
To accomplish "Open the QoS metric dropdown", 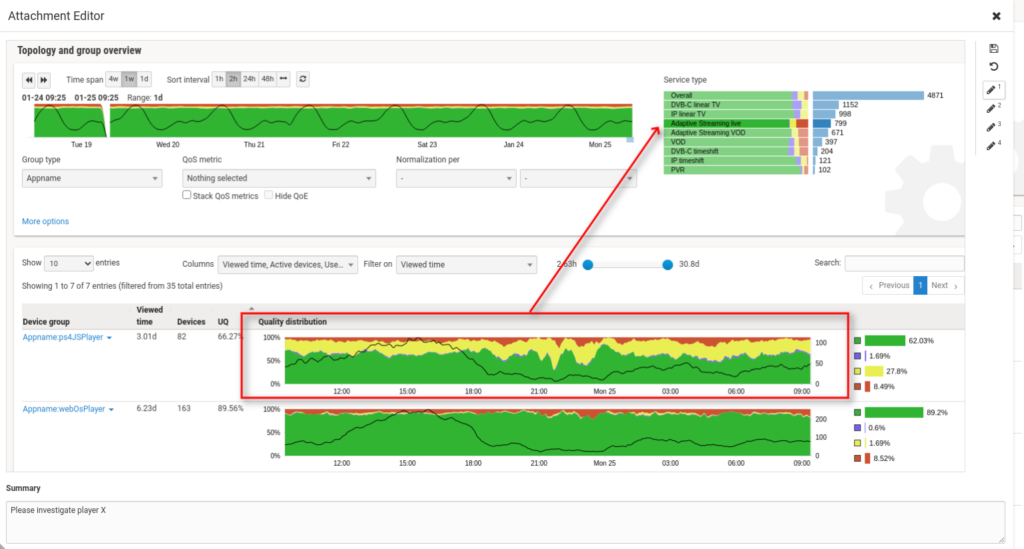I will click(x=279, y=178).
